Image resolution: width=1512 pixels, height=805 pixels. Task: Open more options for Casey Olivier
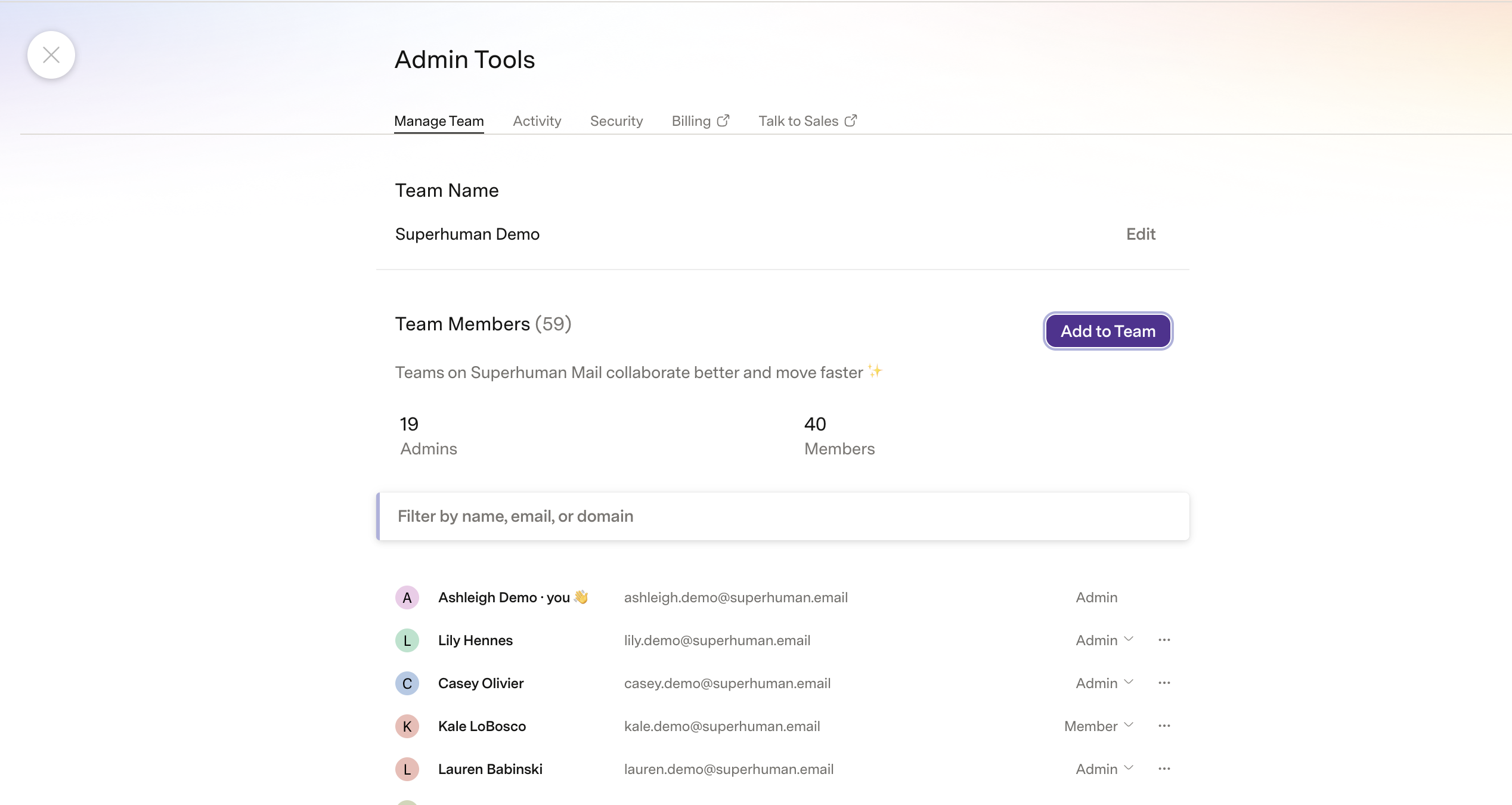1164,683
